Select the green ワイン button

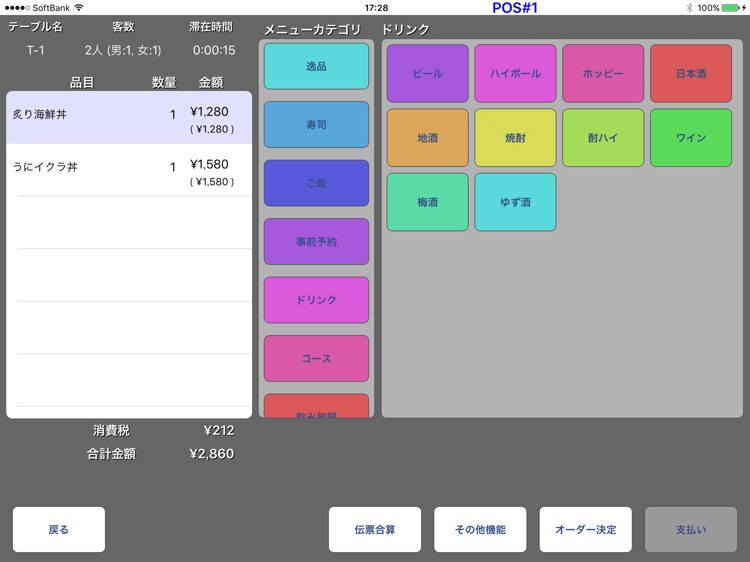point(691,138)
